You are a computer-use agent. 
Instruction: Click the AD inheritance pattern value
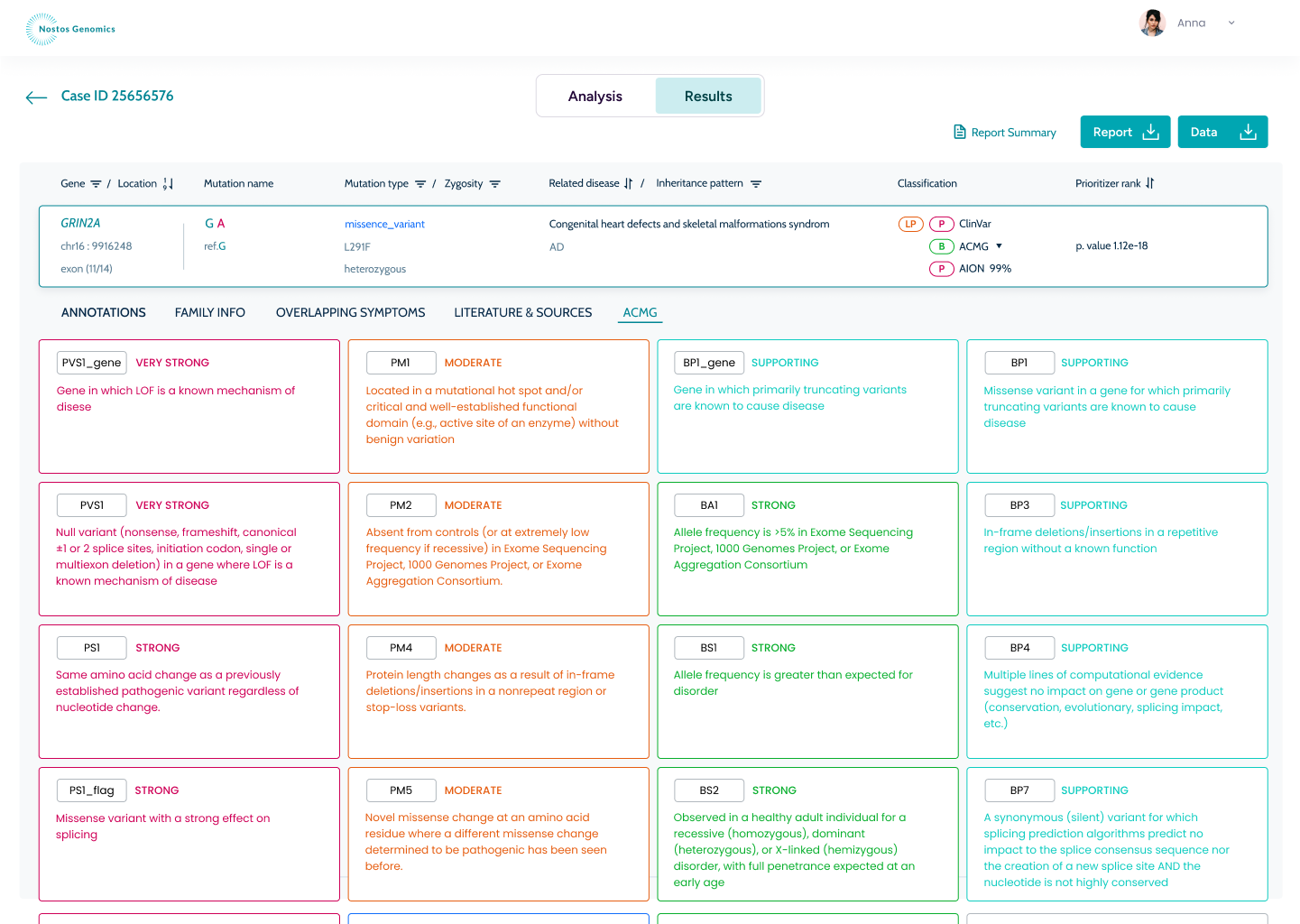coord(557,247)
